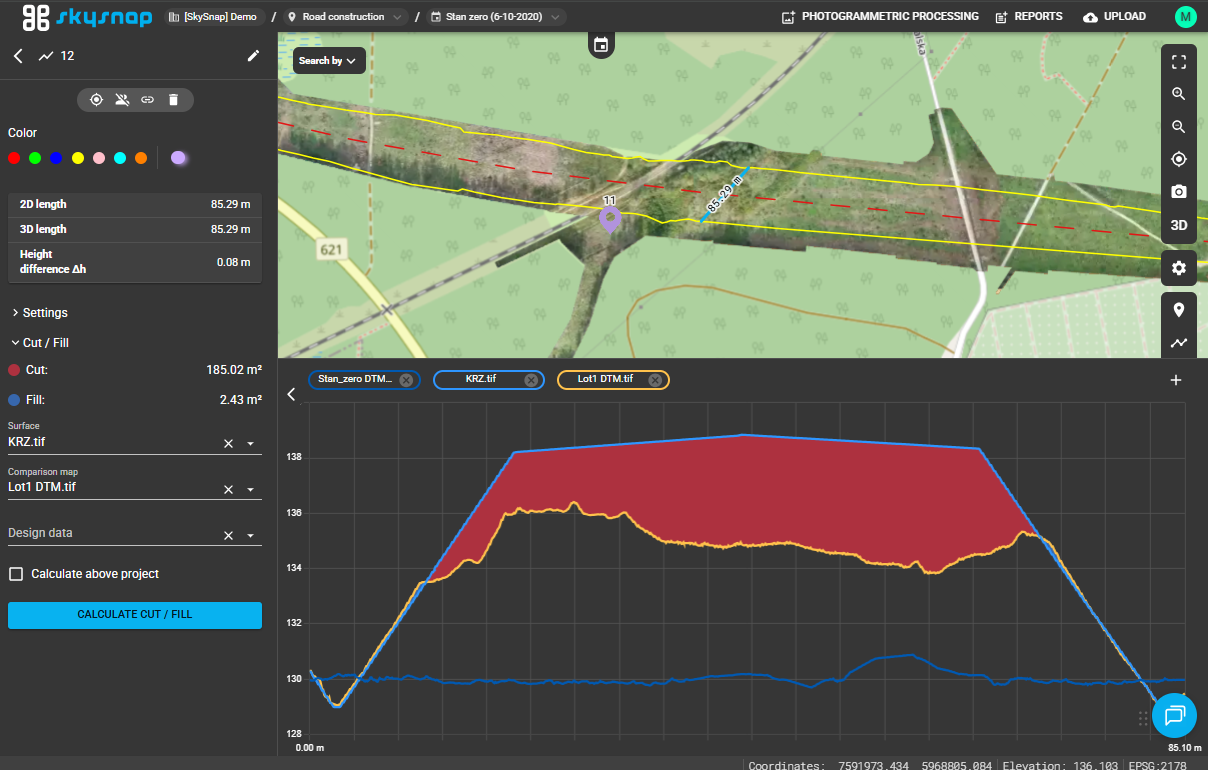1208x770 pixels.
Task: Open the chat support bubble
Action: (1175, 714)
